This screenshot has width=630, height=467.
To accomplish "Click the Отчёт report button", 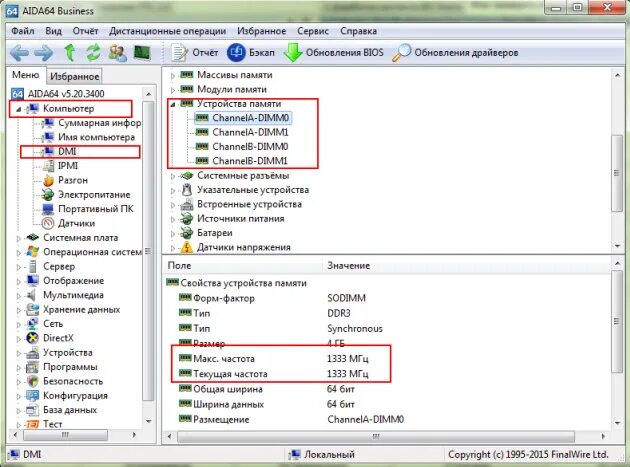I will tap(195, 53).
